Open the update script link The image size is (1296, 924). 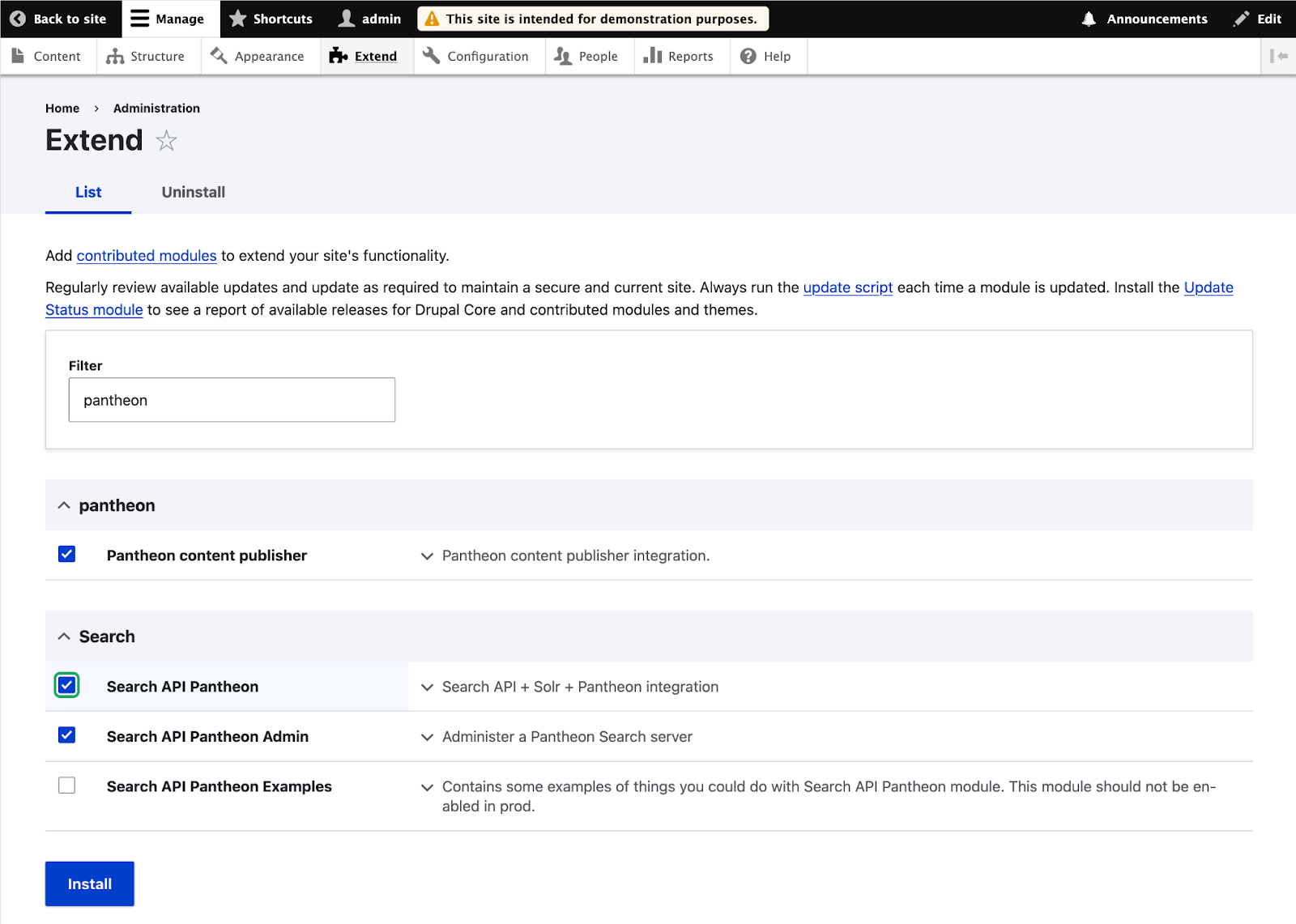click(847, 287)
